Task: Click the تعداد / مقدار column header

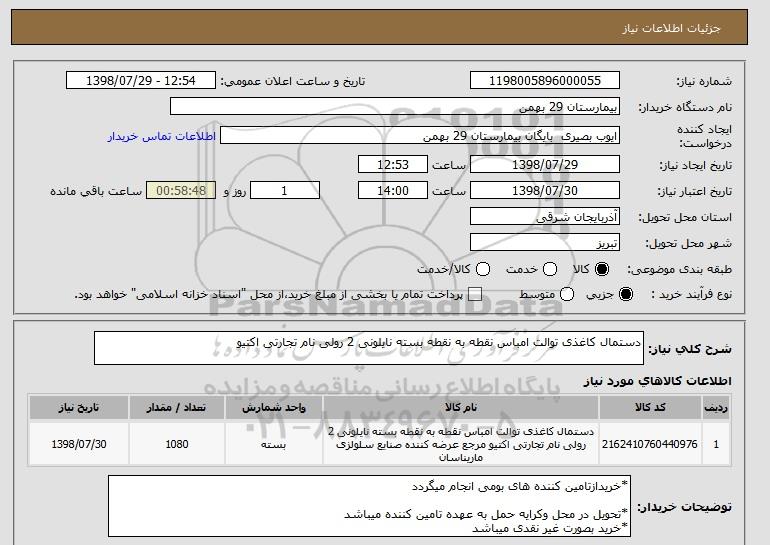Action: pyautogui.click(x=177, y=408)
